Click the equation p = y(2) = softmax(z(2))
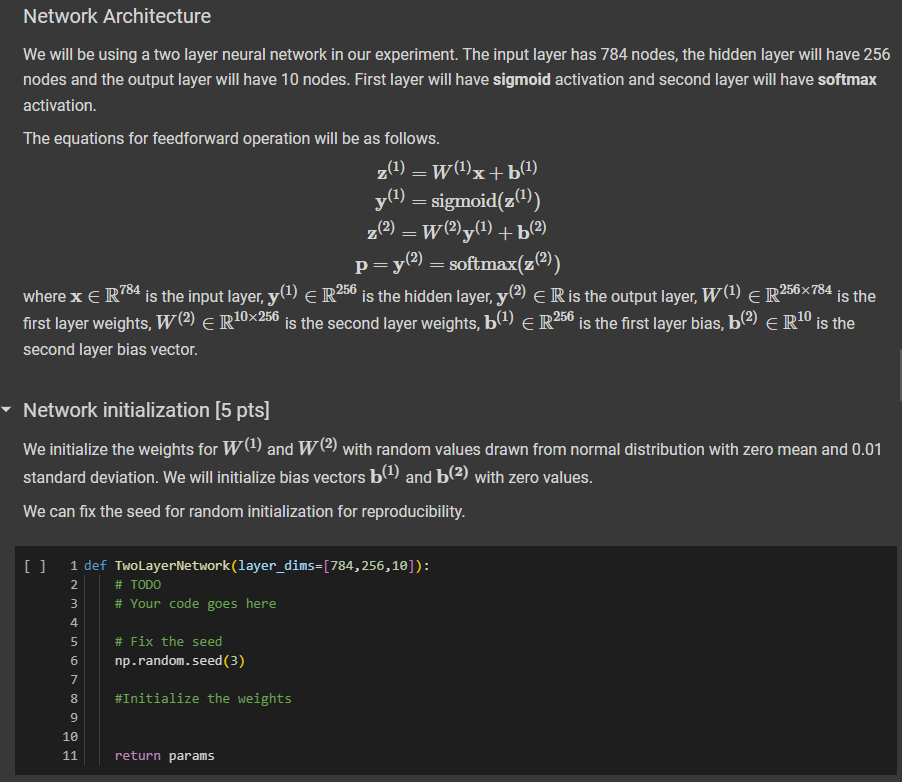The height and width of the screenshot is (782, 902). pyautogui.click(x=458, y=263)
